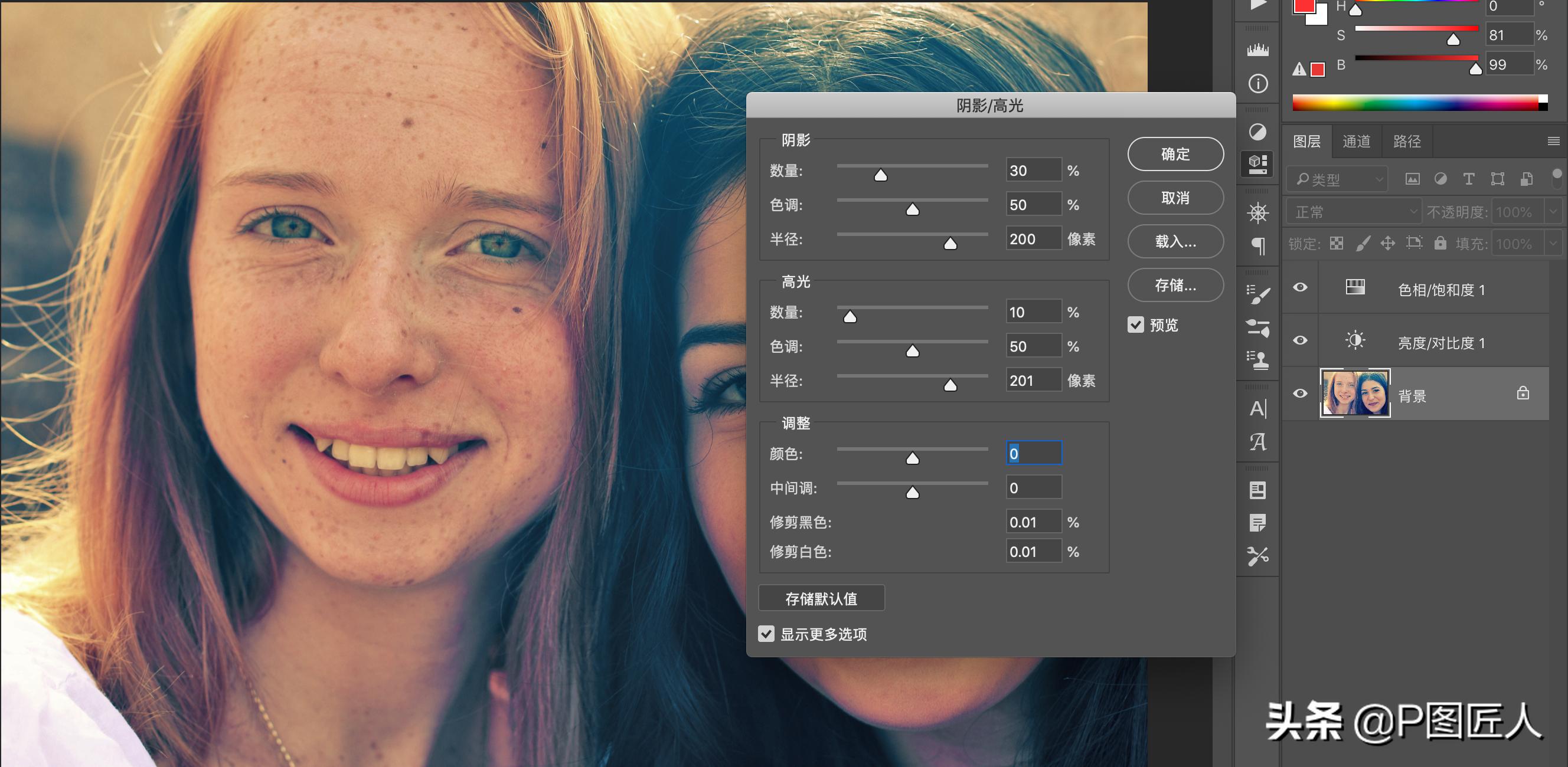Screen dimensions: 1568x767
Task: Switch to the 路径 tab
Action: coord(1407,141)
